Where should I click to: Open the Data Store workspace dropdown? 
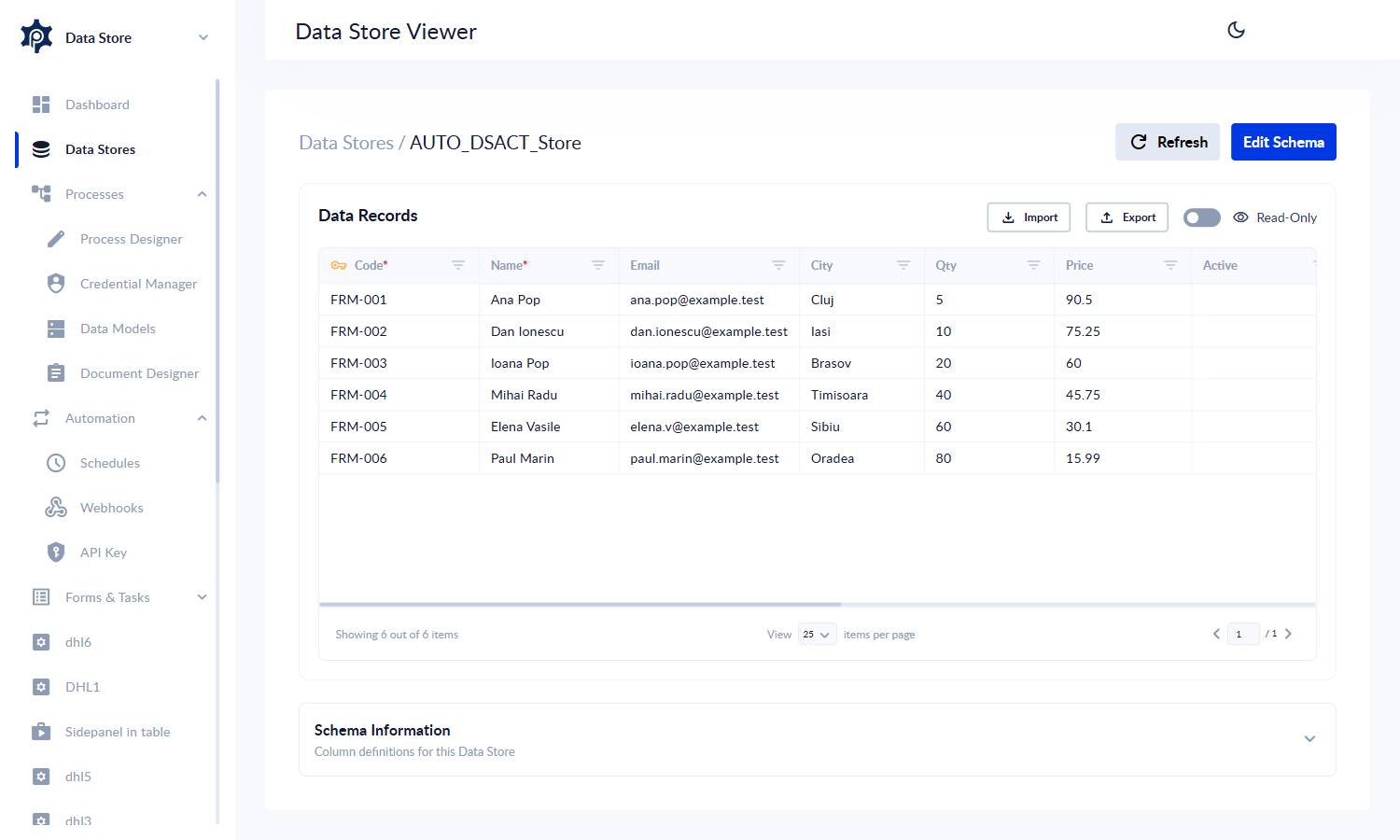click(x=203, y=37)
